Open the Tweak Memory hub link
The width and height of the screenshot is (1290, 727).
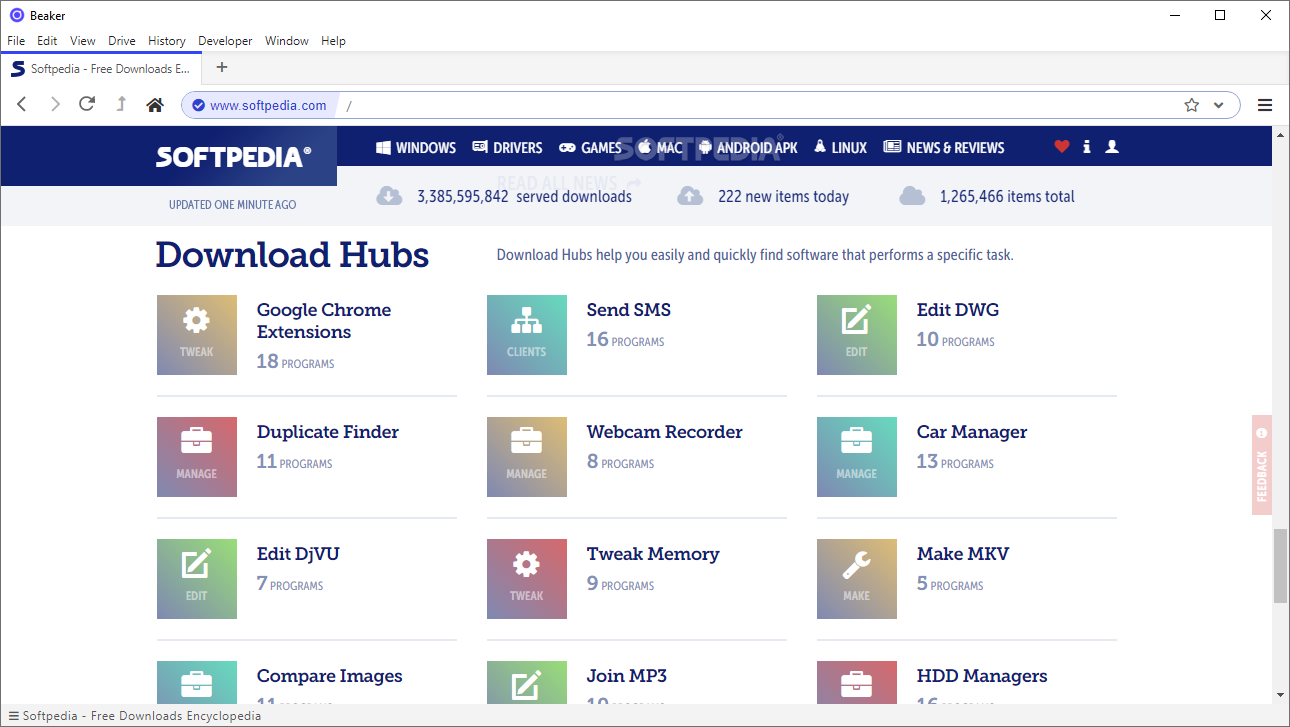[653, 554]
